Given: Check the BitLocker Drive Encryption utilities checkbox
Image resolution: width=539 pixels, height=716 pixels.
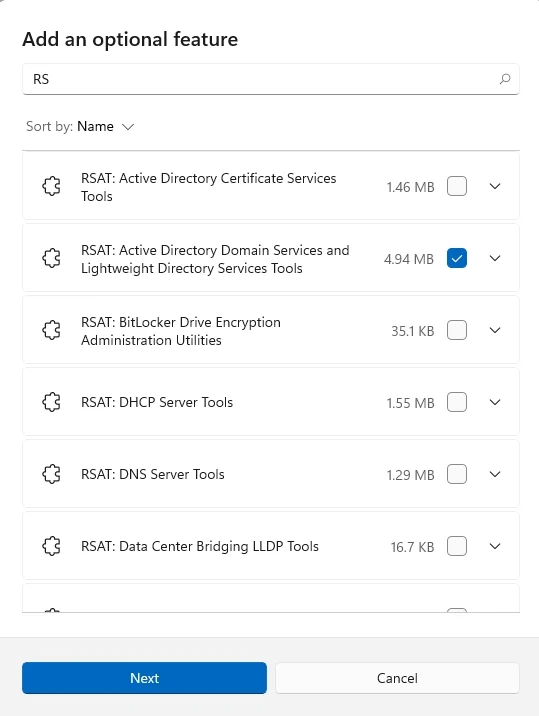Looking at the screenshot, I should 457,330.
